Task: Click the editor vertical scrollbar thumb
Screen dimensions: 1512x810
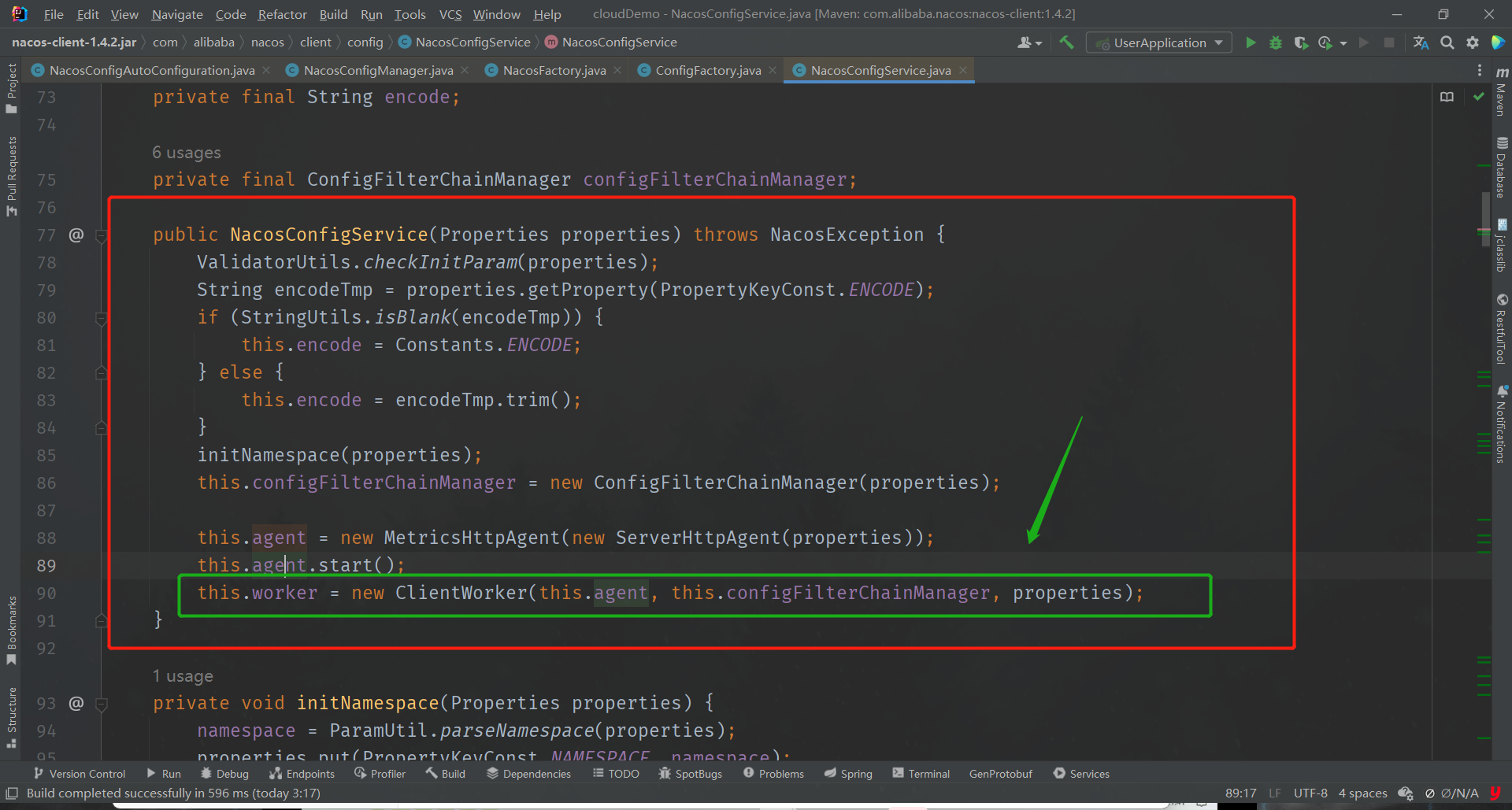Action: pos(1485,219)
